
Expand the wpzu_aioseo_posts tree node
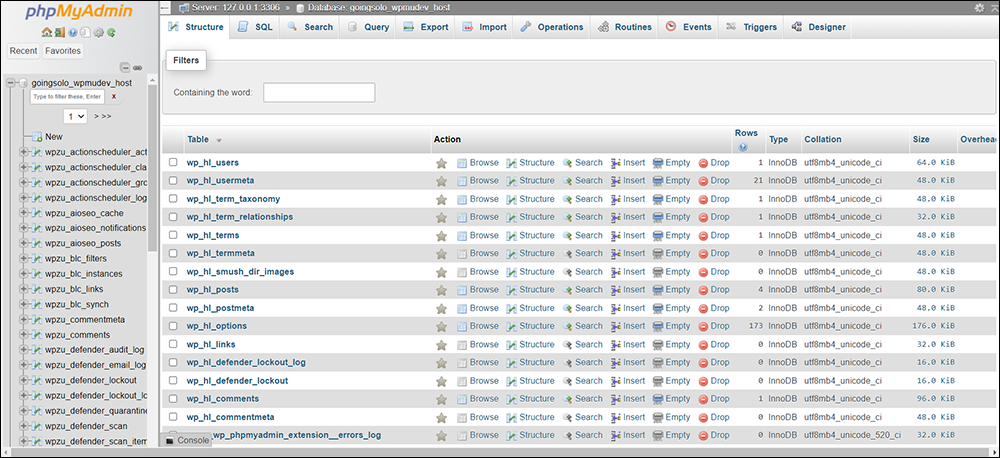click(x=24, y=244)
